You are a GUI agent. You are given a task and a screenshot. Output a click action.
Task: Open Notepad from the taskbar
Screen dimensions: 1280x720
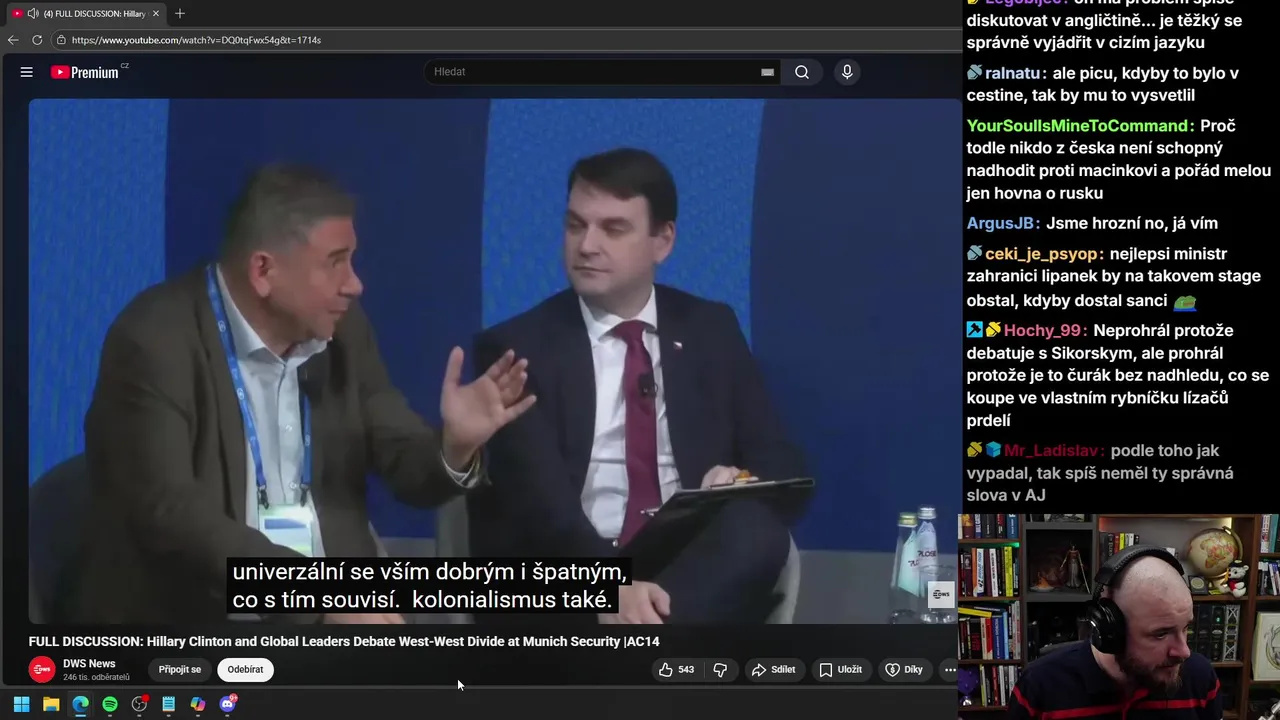[x=168, y=704]
